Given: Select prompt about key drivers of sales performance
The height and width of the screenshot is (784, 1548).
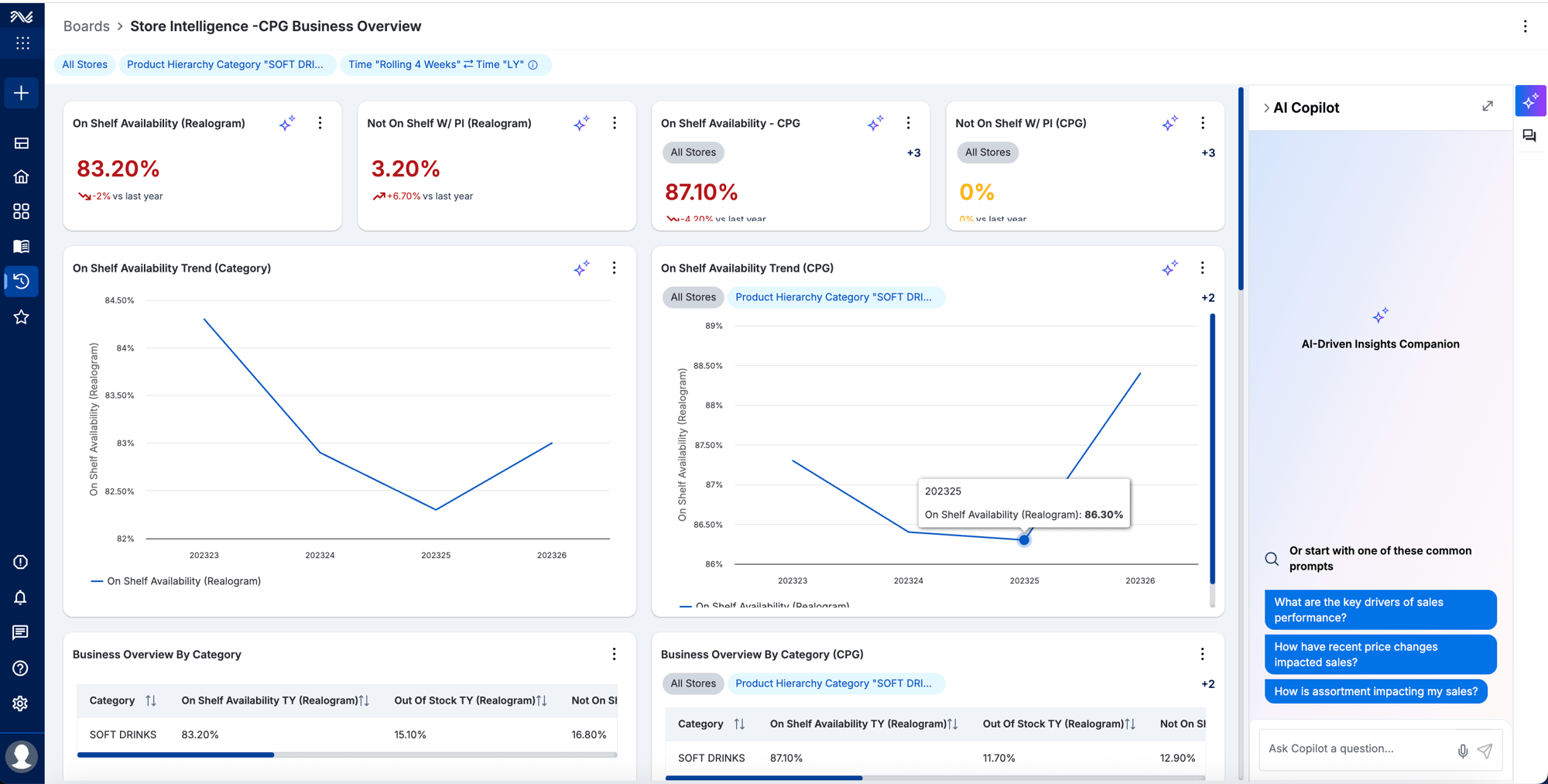Looking at the screenshot, I should 1380,610.
